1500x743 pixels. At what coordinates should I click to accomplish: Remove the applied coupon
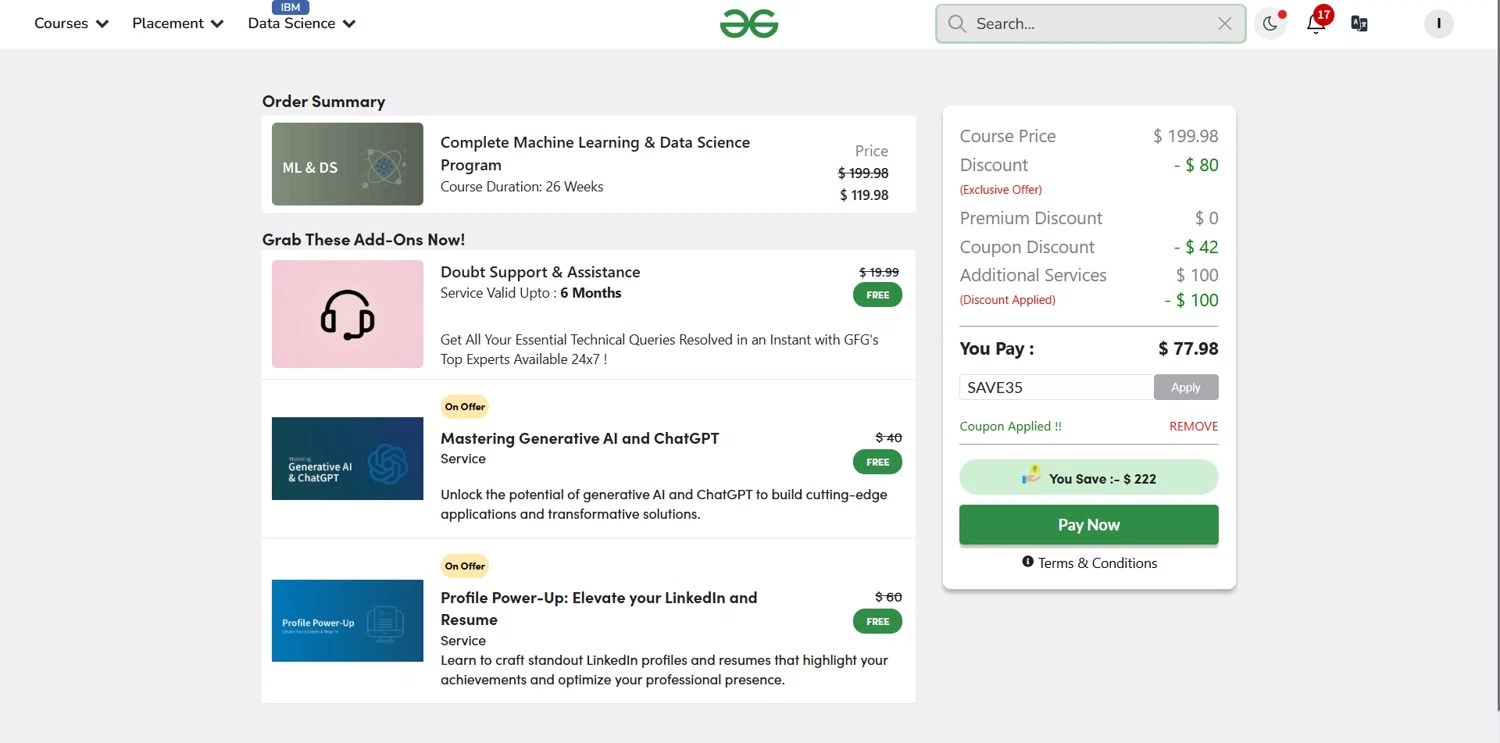click(x=1193, y=426)
